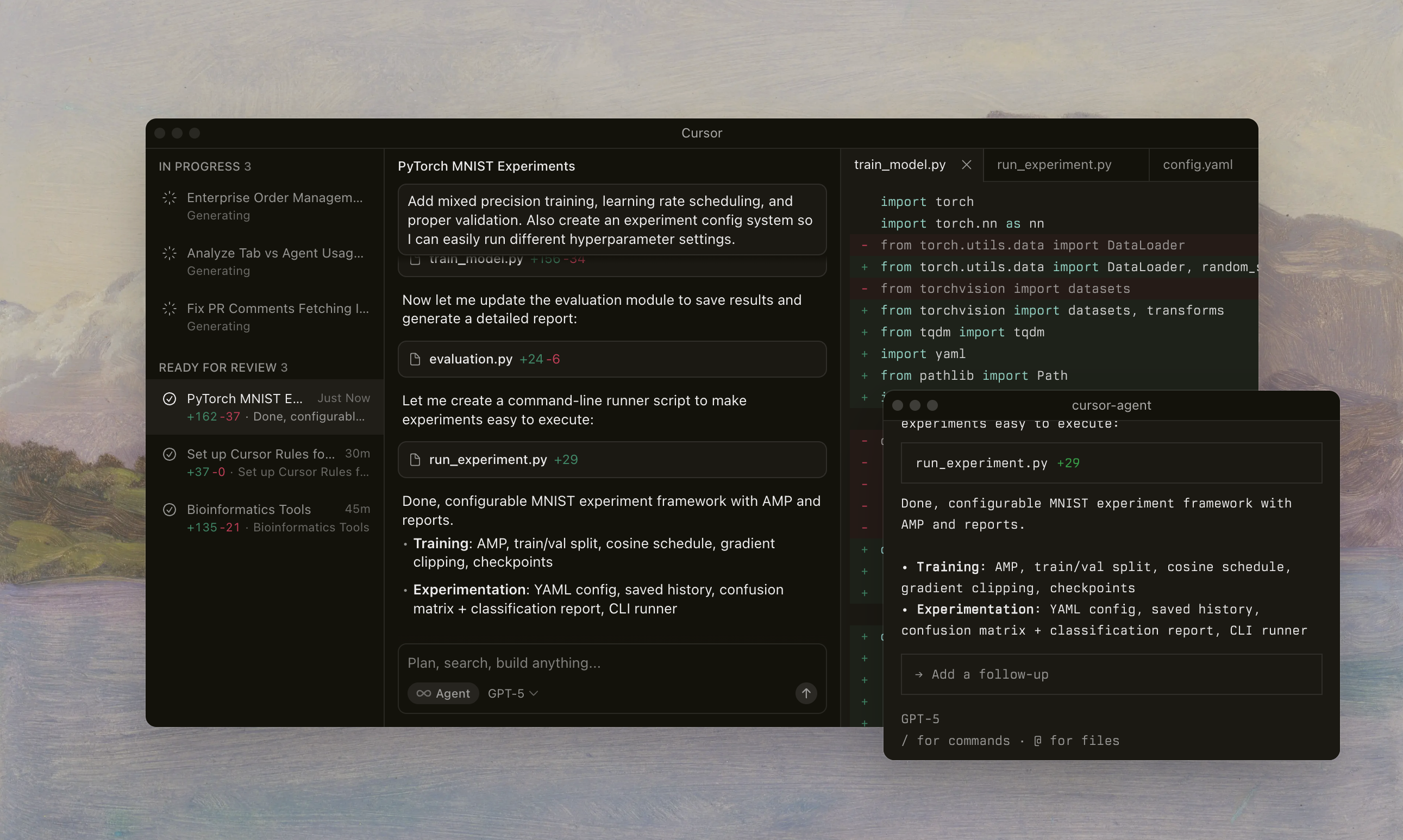Send the prompt with the up-arrow icon

click(805, 693)
